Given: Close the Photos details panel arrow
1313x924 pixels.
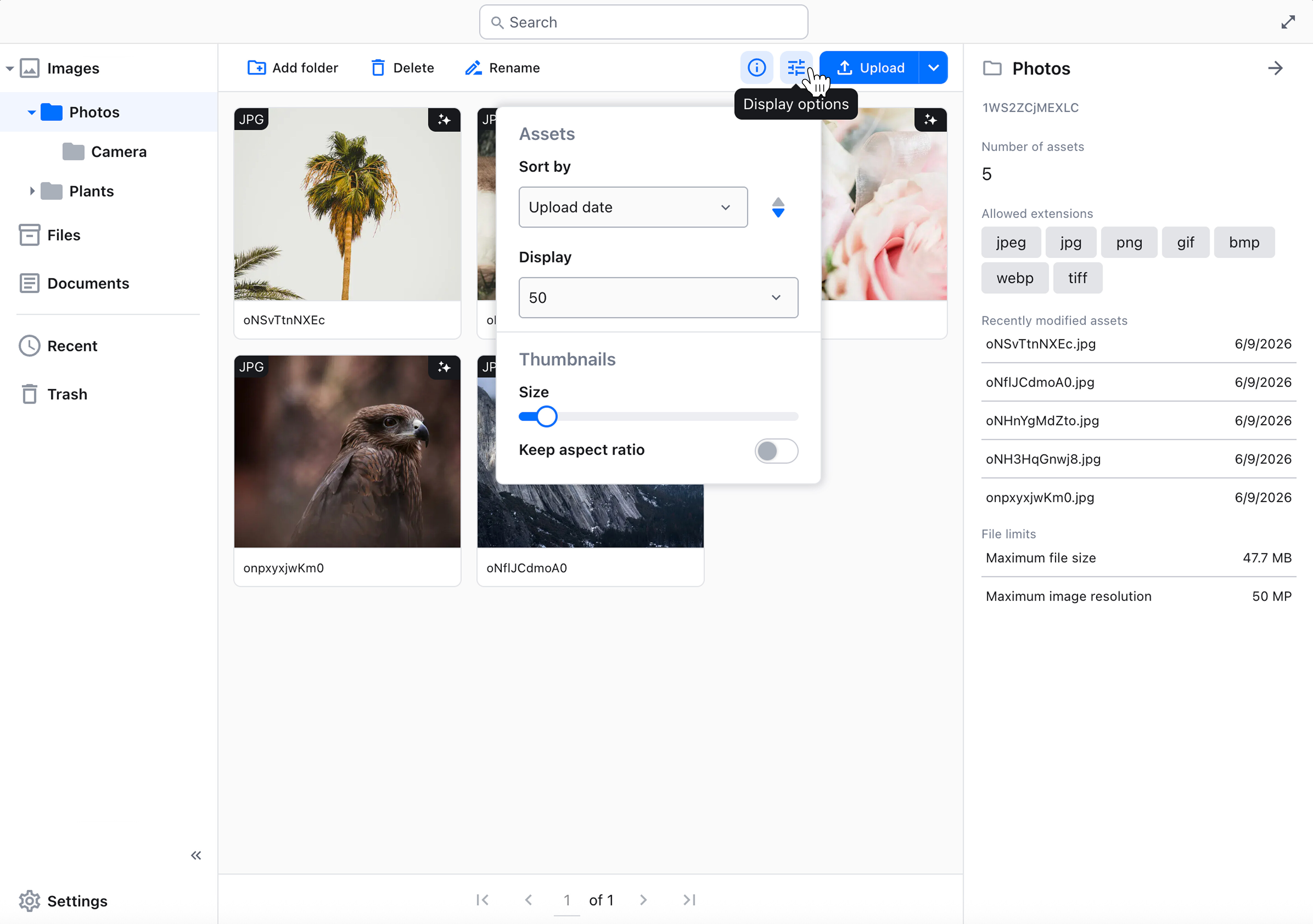Looking at the screenshot, I should pos(1275,68).
